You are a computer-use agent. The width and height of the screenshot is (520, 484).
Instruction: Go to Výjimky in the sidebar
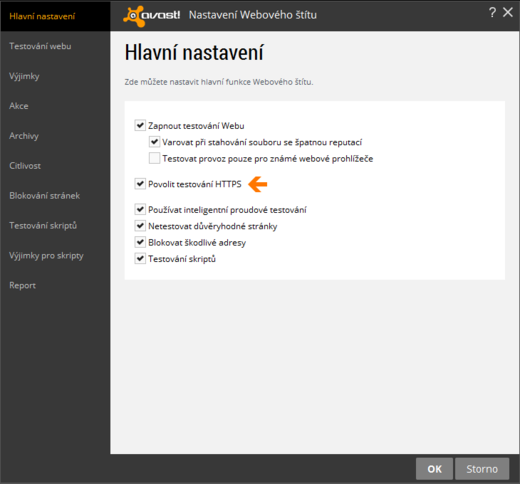pos(24,76)
